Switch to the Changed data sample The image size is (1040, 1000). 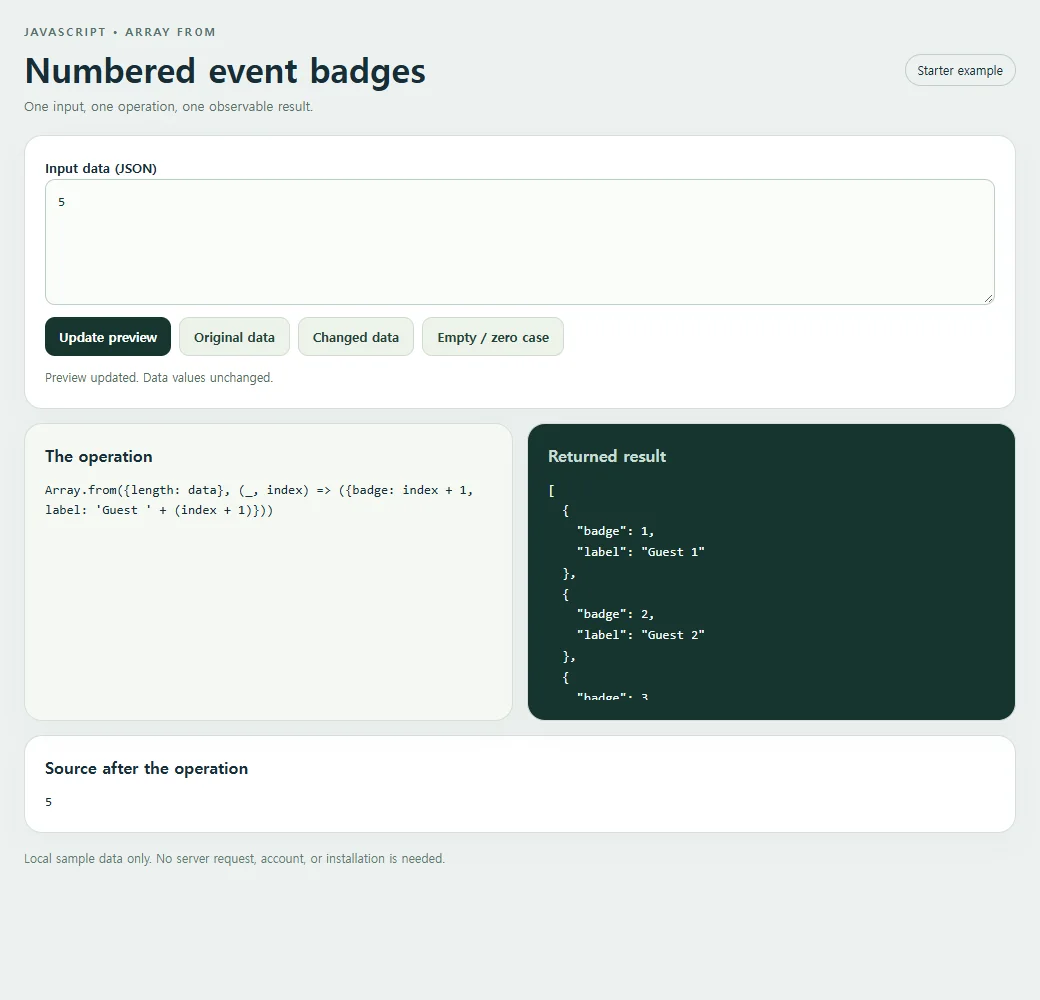pyautogui.click(x=356, y=337)
